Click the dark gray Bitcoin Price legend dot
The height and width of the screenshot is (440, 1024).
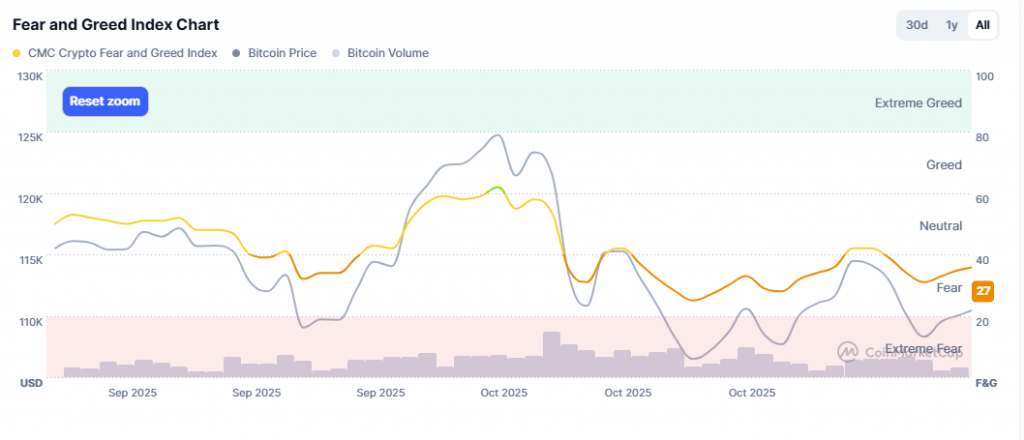click(x=236, y=53)
